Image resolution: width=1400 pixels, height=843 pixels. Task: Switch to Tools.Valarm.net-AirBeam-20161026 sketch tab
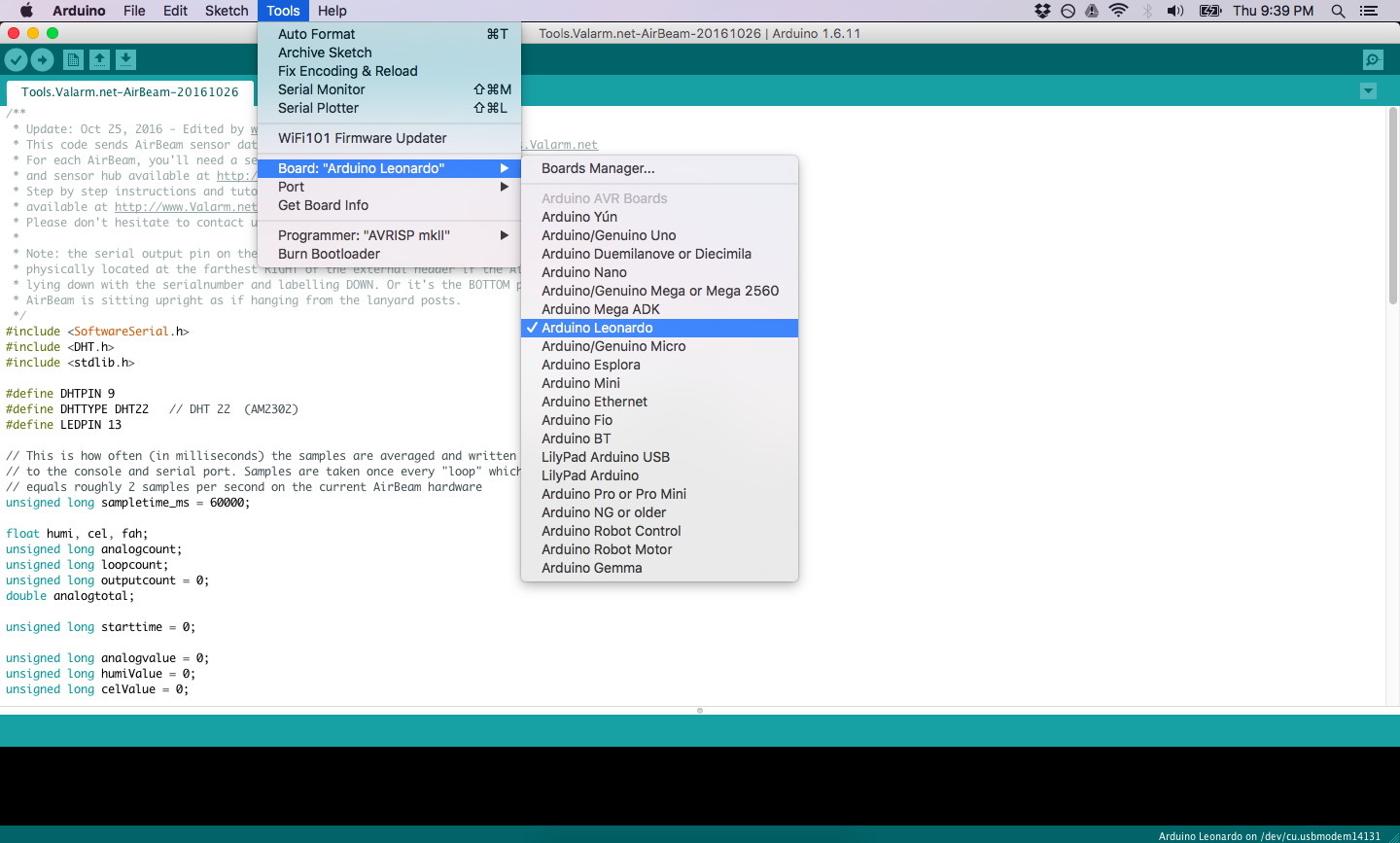coord(130,92)
